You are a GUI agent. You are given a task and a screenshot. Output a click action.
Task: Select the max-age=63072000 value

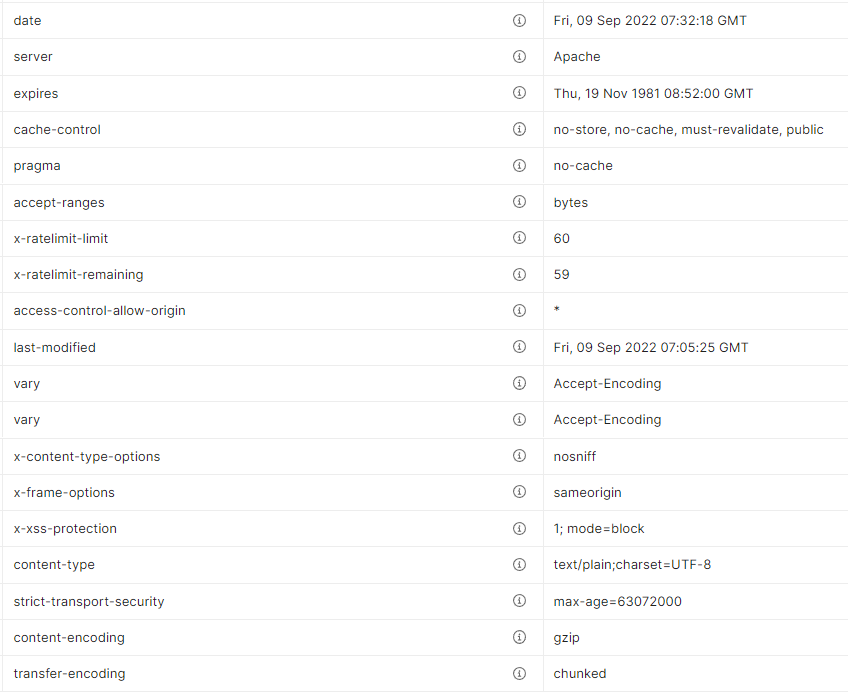(618, 601)
